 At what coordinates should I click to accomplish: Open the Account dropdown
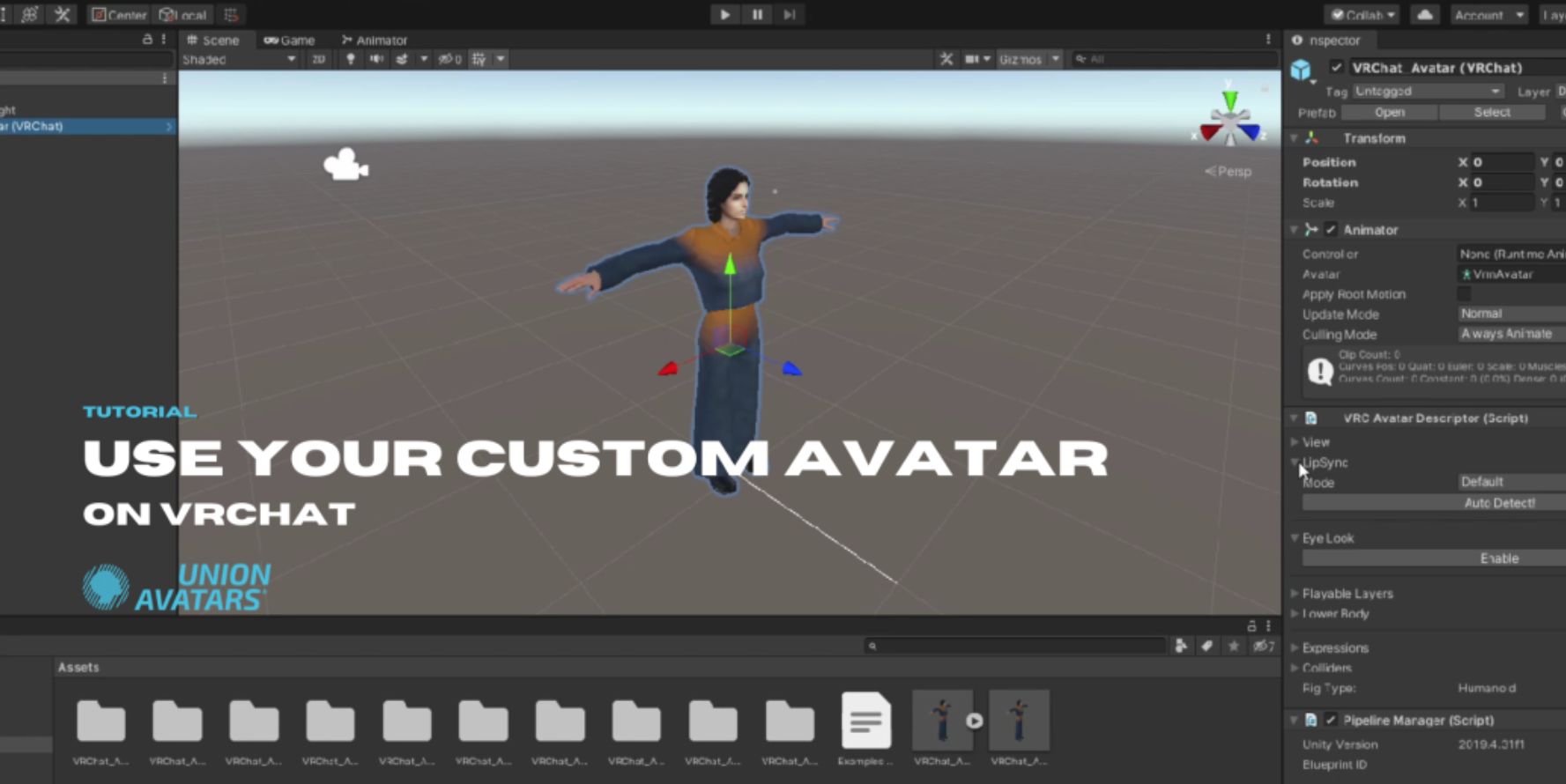pos(1489,15)
